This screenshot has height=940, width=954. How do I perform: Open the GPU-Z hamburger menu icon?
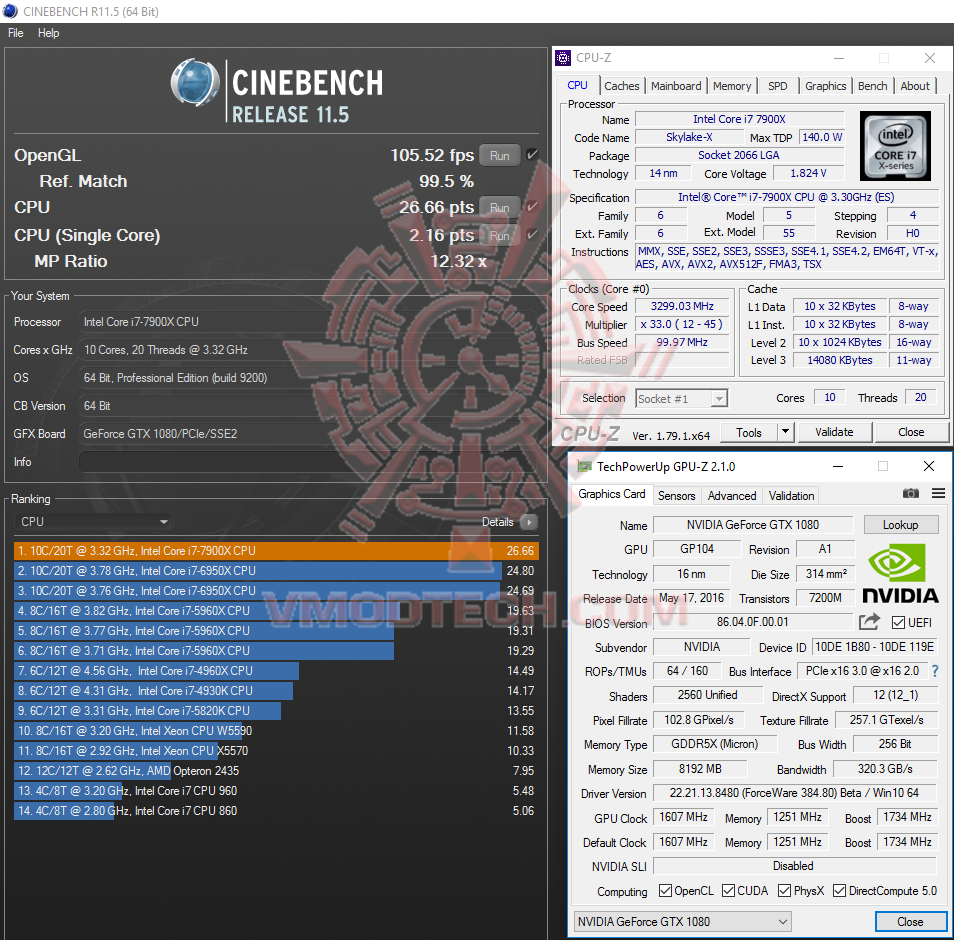938,493
